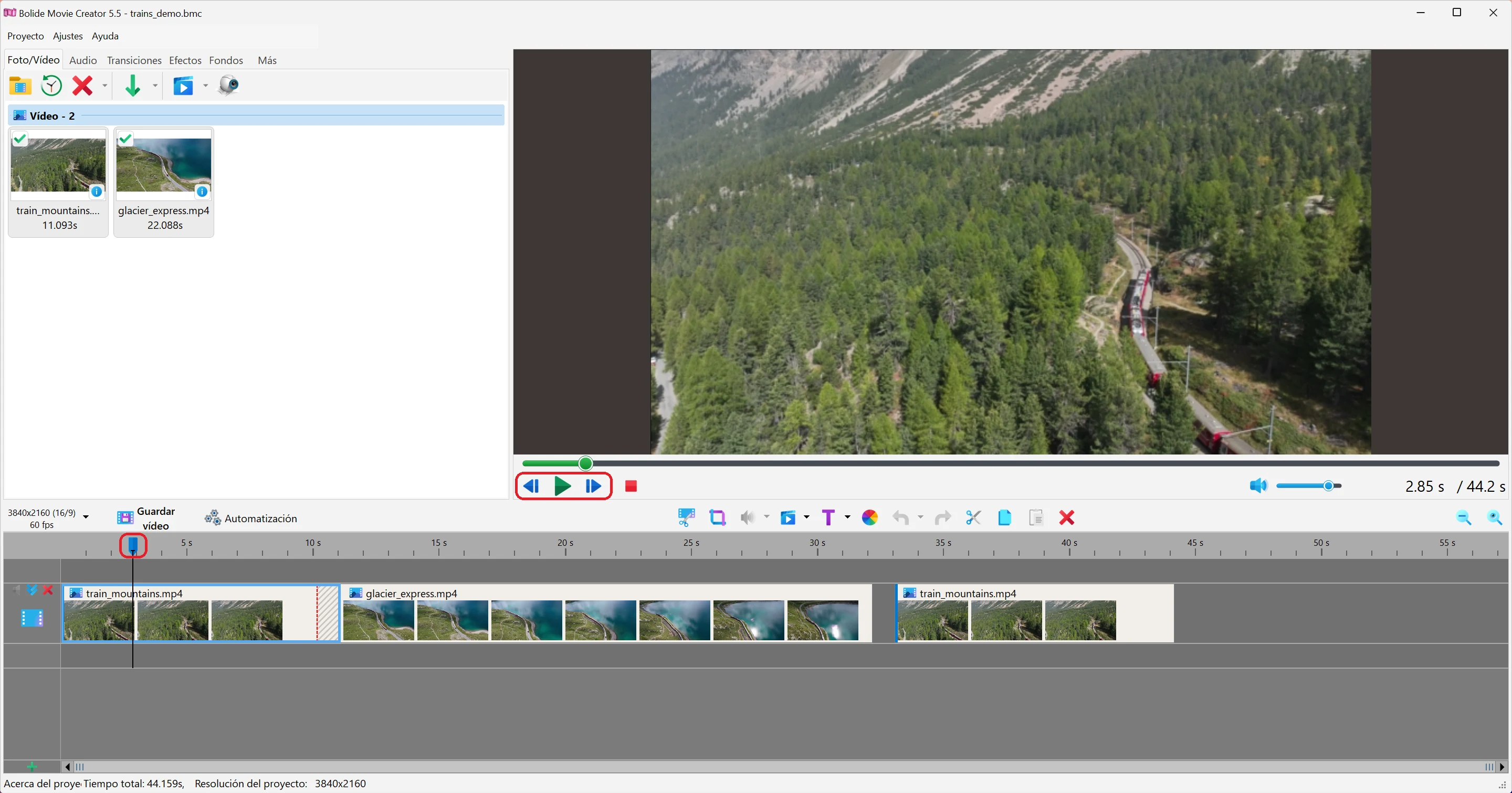Switch to the Transiciones tab

134,60
